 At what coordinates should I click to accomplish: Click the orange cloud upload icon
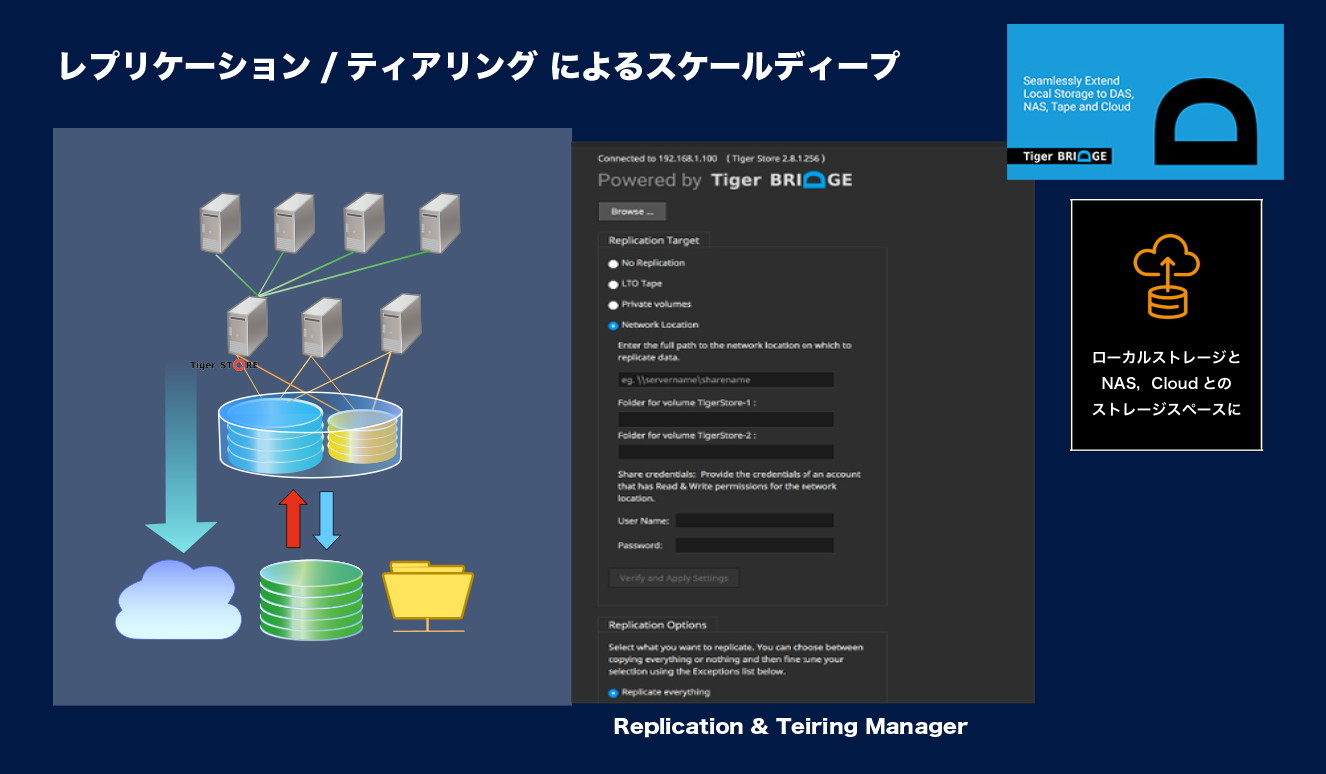pyautogui.click(x=1166, y=276)
